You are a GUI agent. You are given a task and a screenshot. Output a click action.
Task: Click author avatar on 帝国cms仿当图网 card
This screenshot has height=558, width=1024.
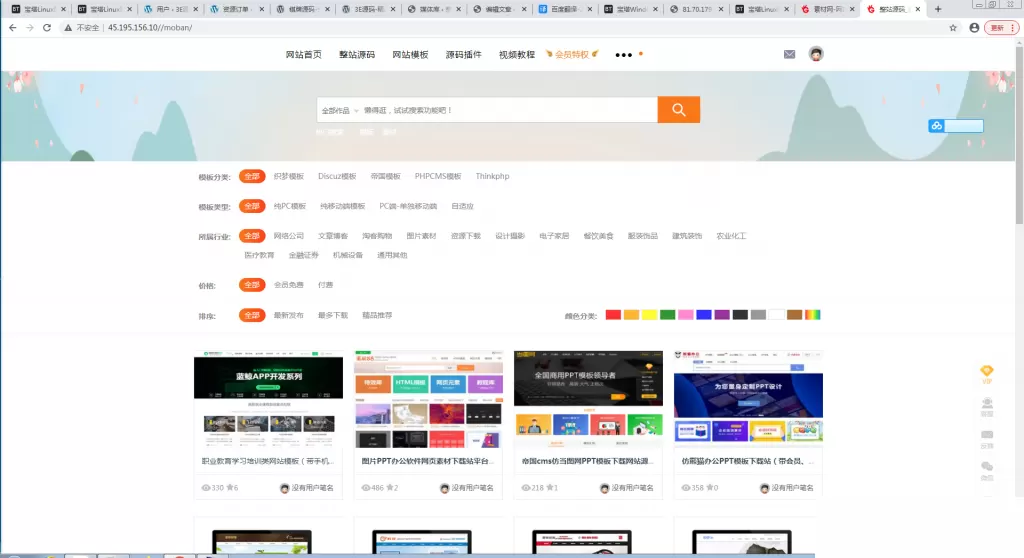(x=604, y=488)
